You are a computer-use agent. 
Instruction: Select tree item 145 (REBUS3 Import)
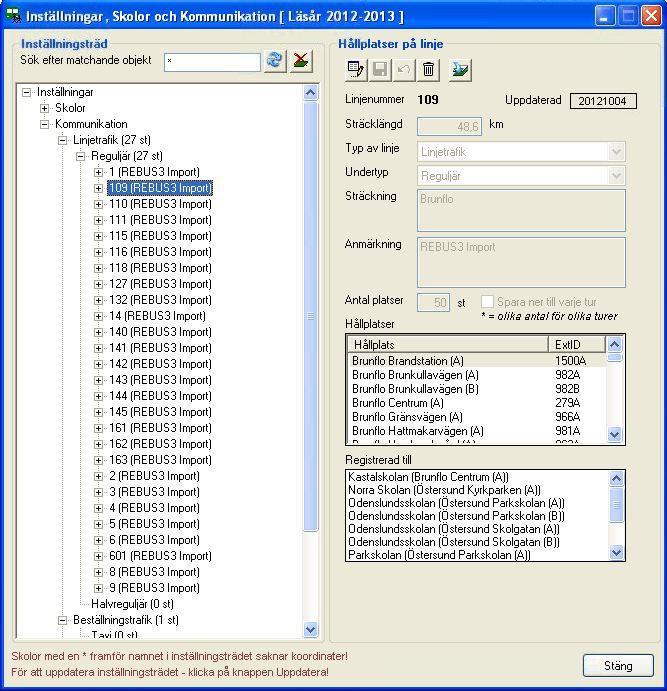(x=160, y=412)
